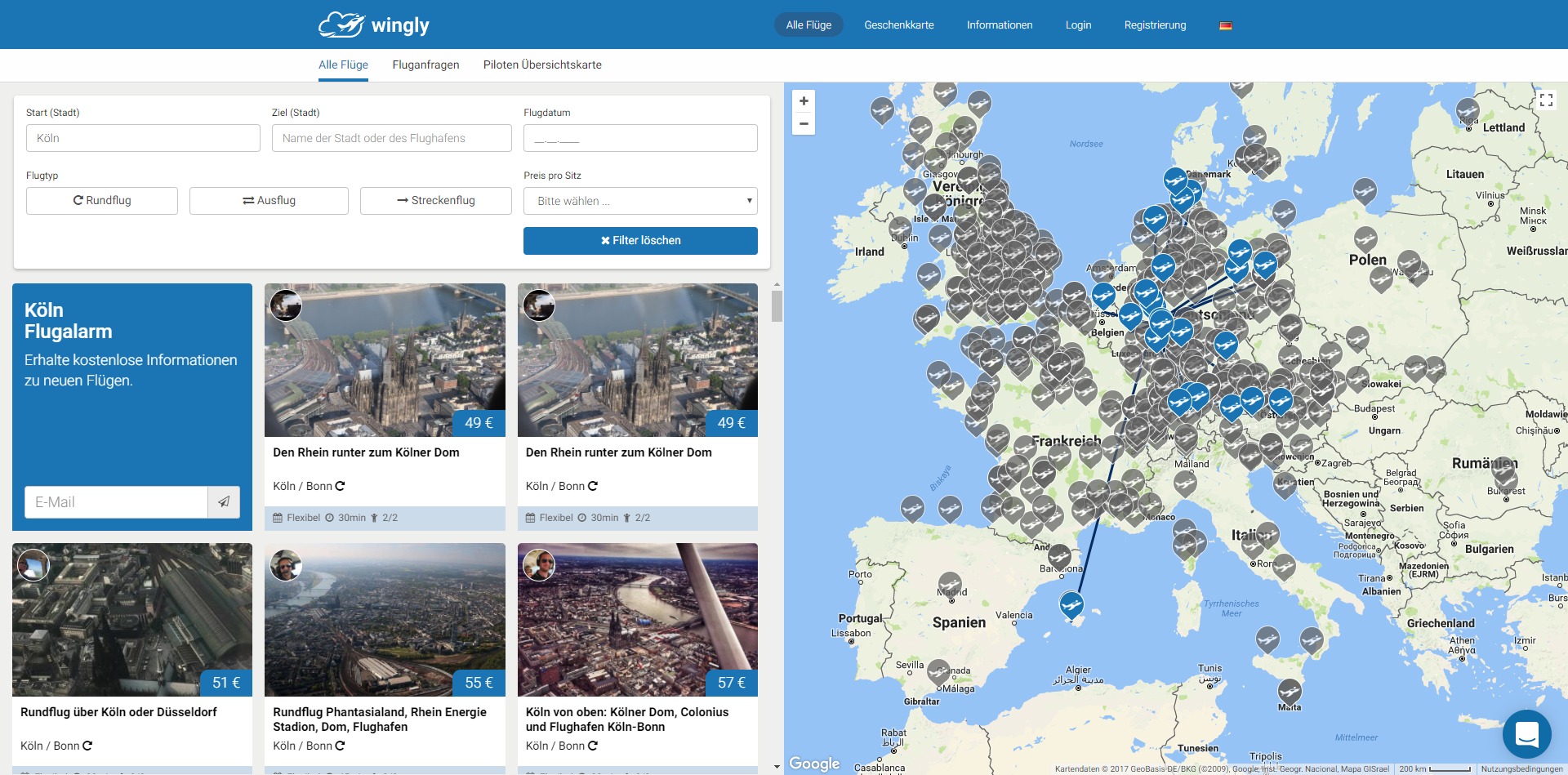The image size is (1568, 775).
Task: Open the German flag language selector
Action: (1226, 24)
